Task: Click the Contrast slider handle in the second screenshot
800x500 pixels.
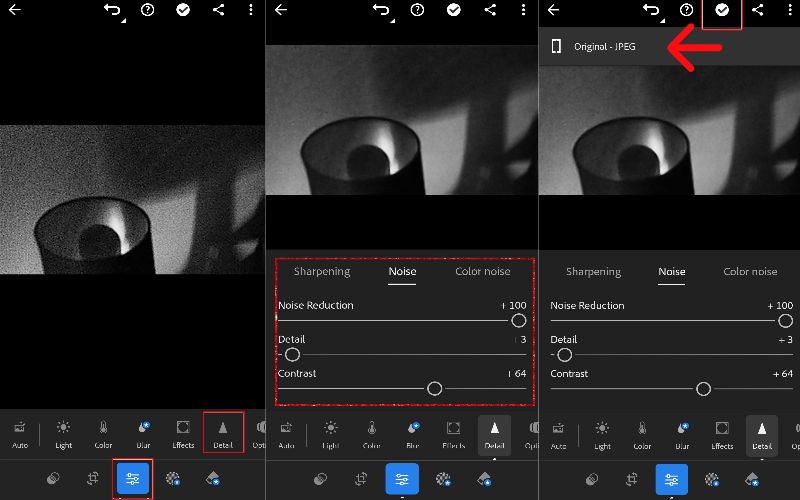Action: 434,389
